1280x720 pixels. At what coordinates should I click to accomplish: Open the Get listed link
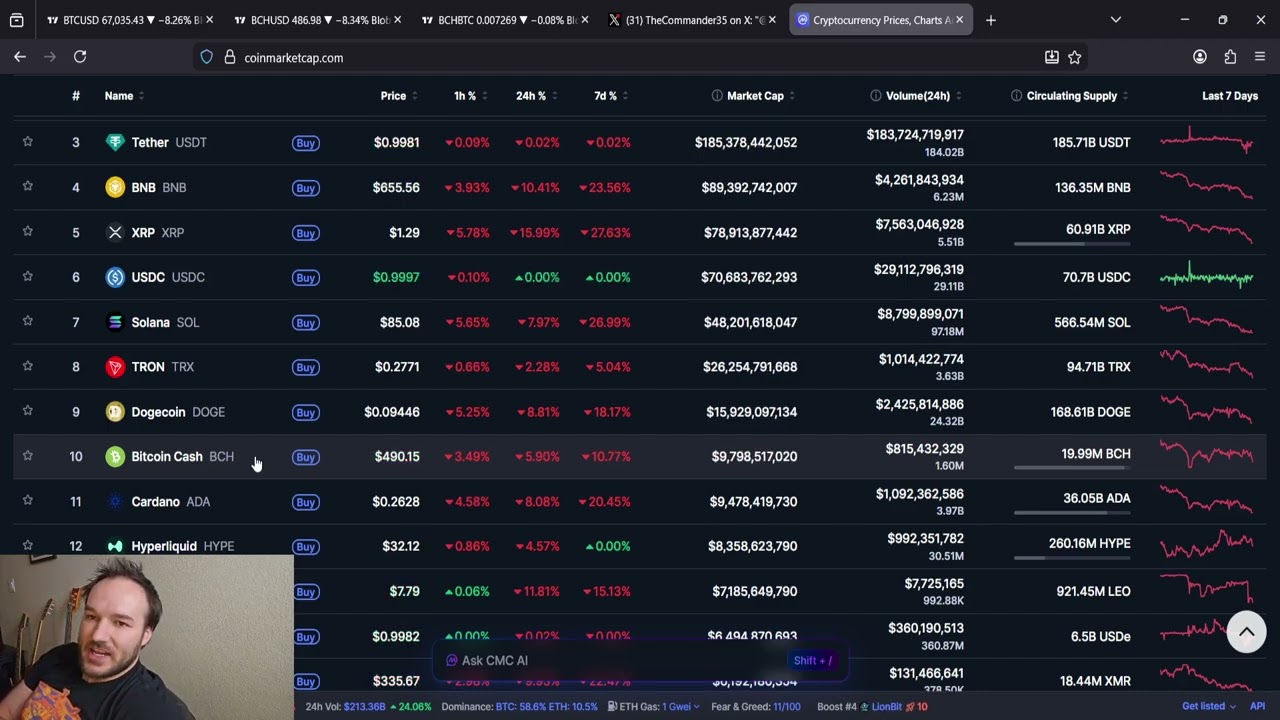point(1208,706)
